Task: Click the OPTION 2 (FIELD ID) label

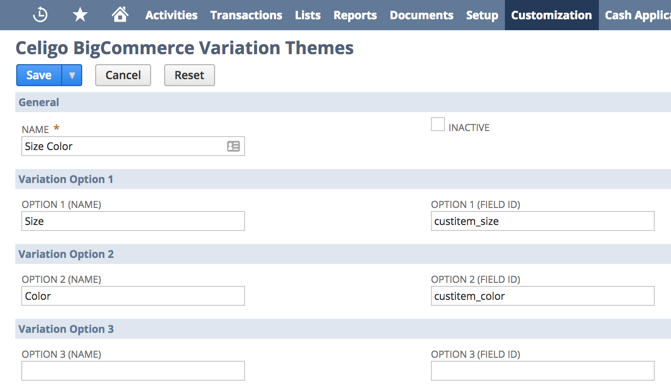Action: [x=475, y=279]
